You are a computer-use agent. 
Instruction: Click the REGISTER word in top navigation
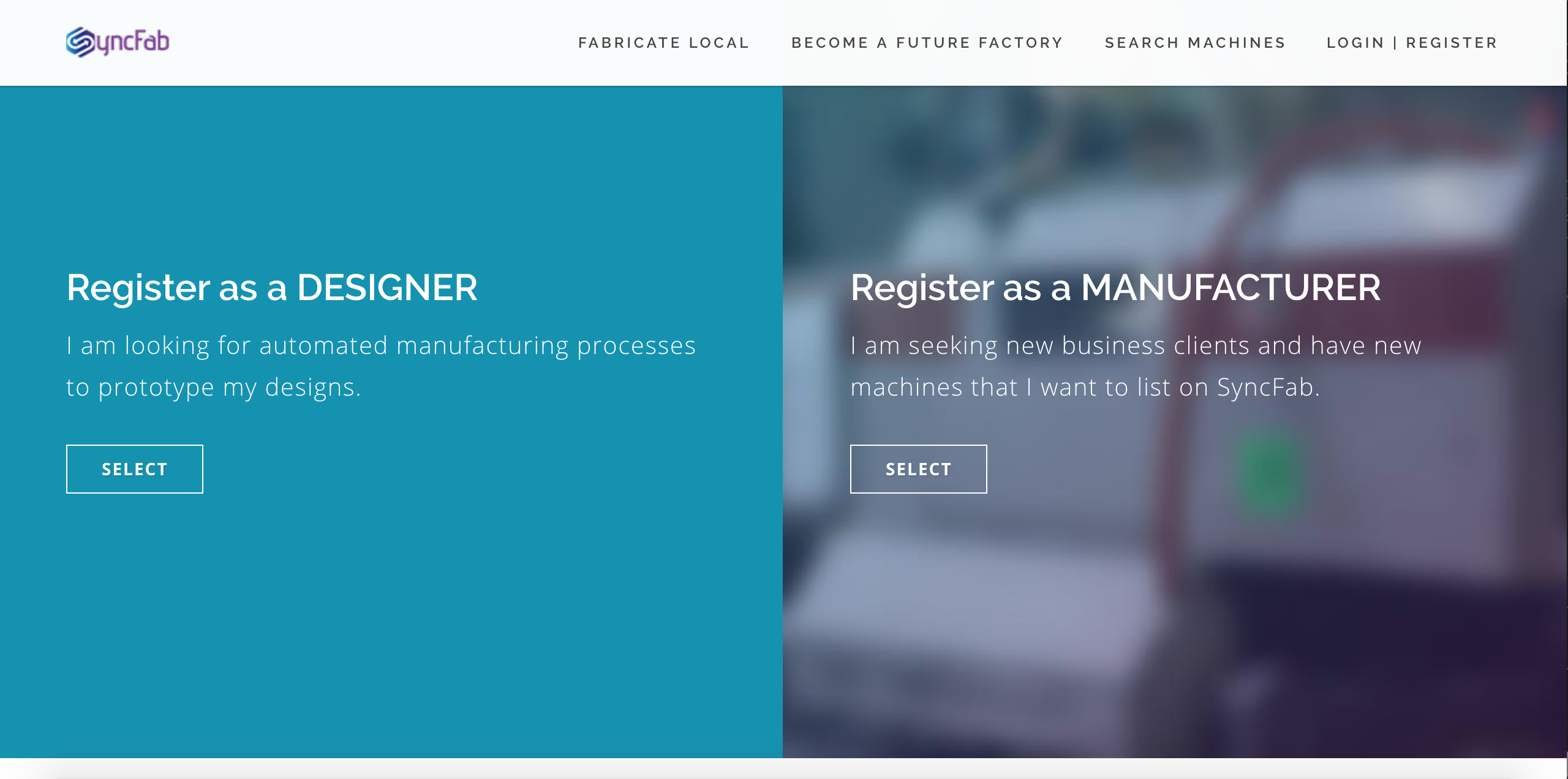(1452, 43)
